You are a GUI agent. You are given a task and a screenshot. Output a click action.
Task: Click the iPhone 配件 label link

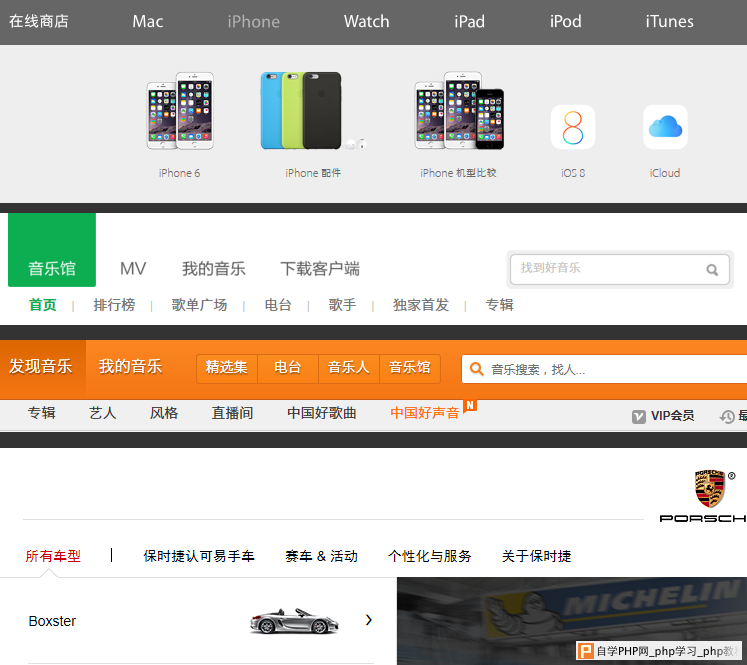[x=313, y=173]
